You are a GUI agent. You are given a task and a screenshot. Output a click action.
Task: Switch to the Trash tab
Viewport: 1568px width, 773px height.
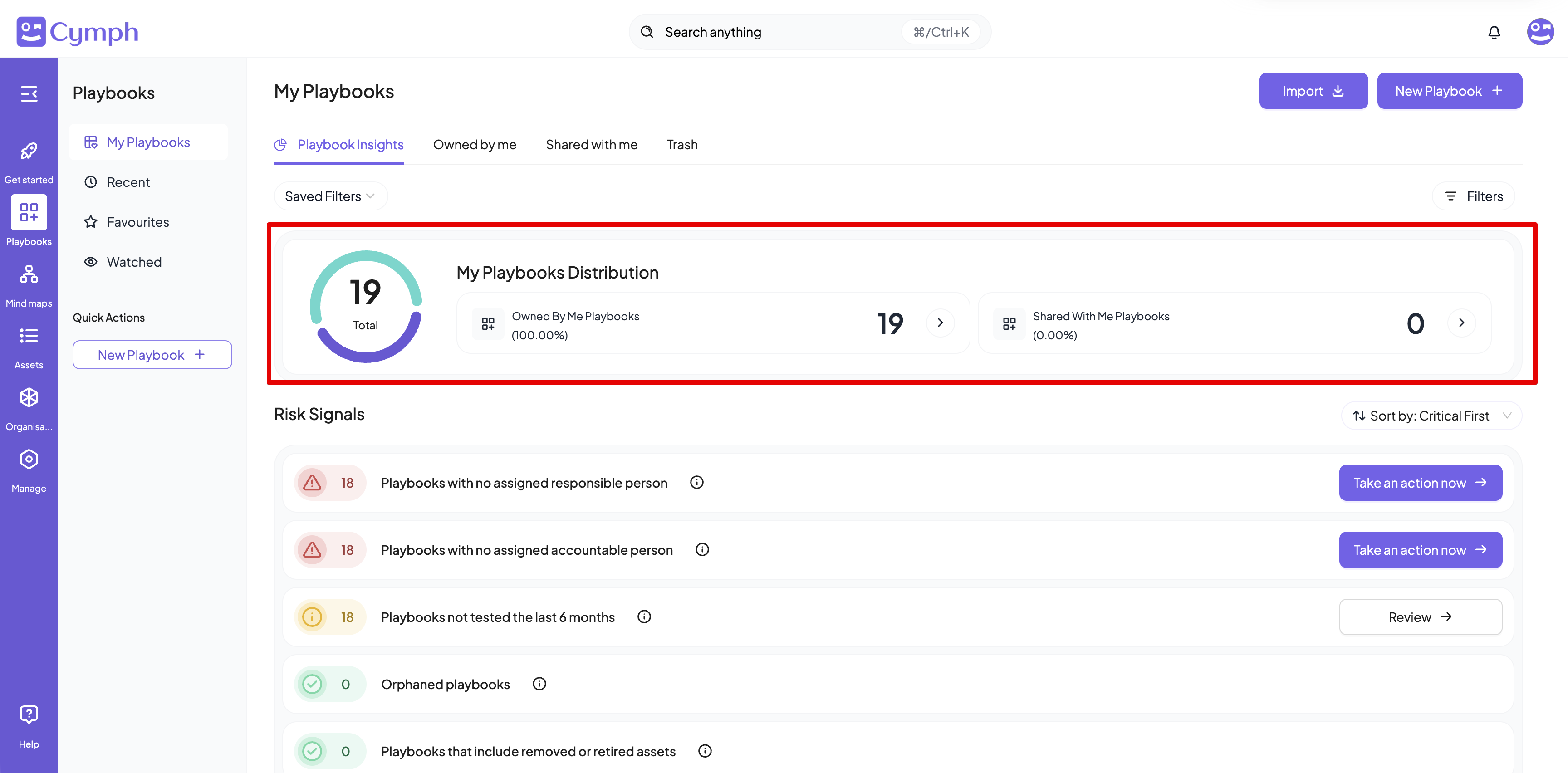(x=682, y=145)
